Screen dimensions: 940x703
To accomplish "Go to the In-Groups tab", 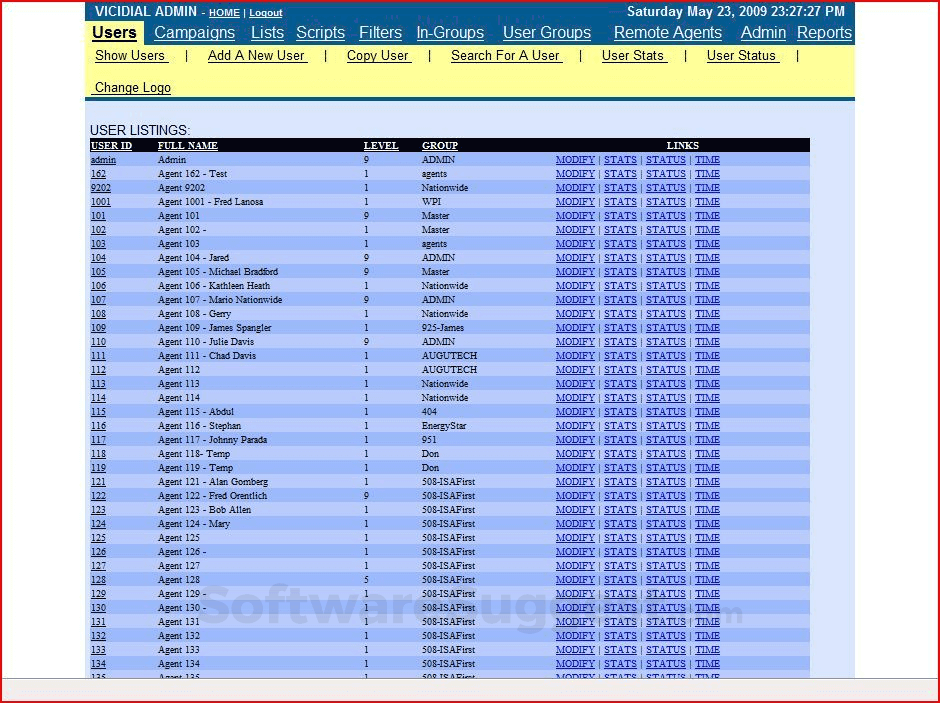I will (x=450, y=33).
